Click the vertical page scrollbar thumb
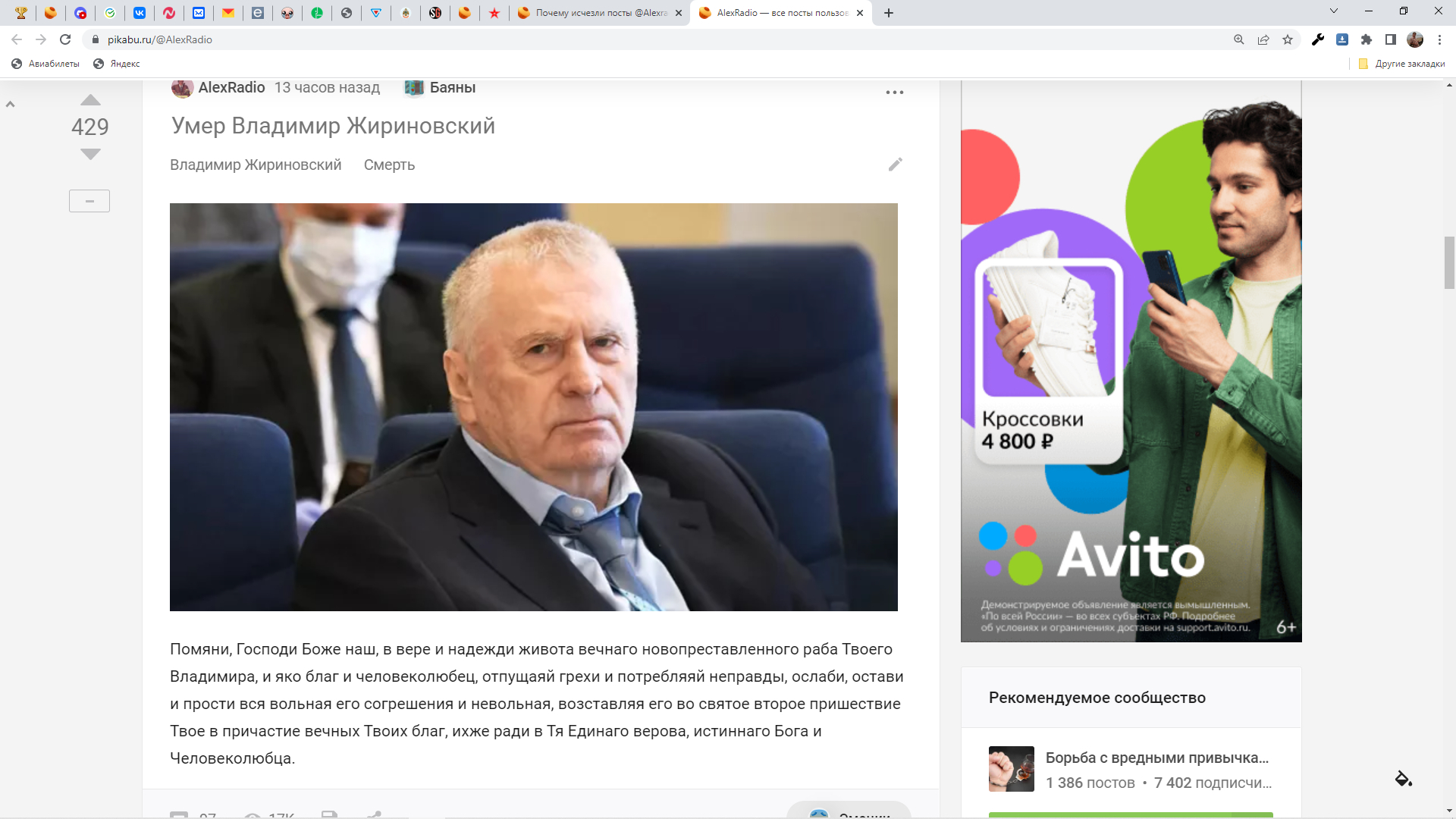This screenshot has height=819, width=1456. [1449, 262]
